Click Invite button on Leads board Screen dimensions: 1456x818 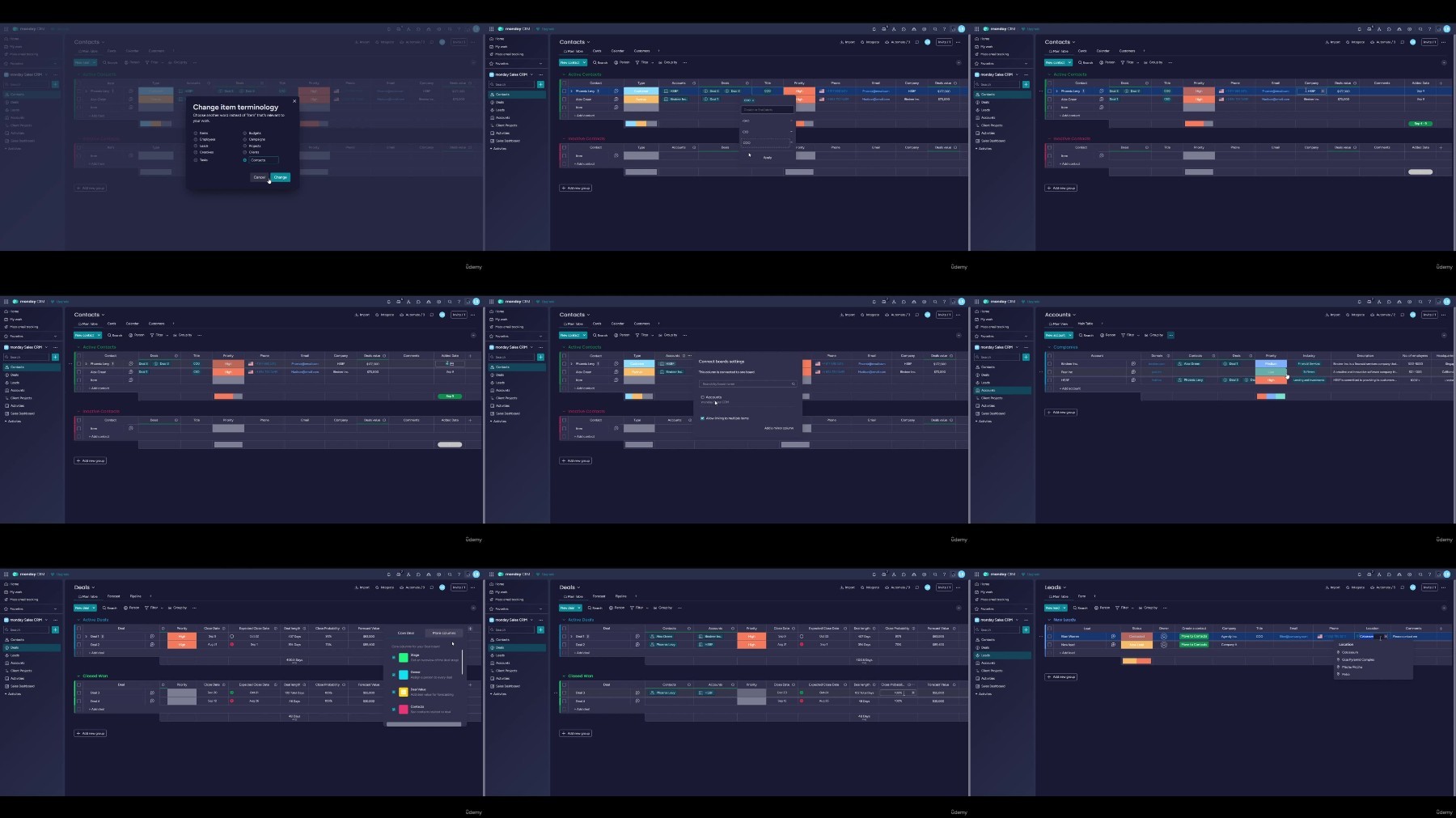[1429, 587]
